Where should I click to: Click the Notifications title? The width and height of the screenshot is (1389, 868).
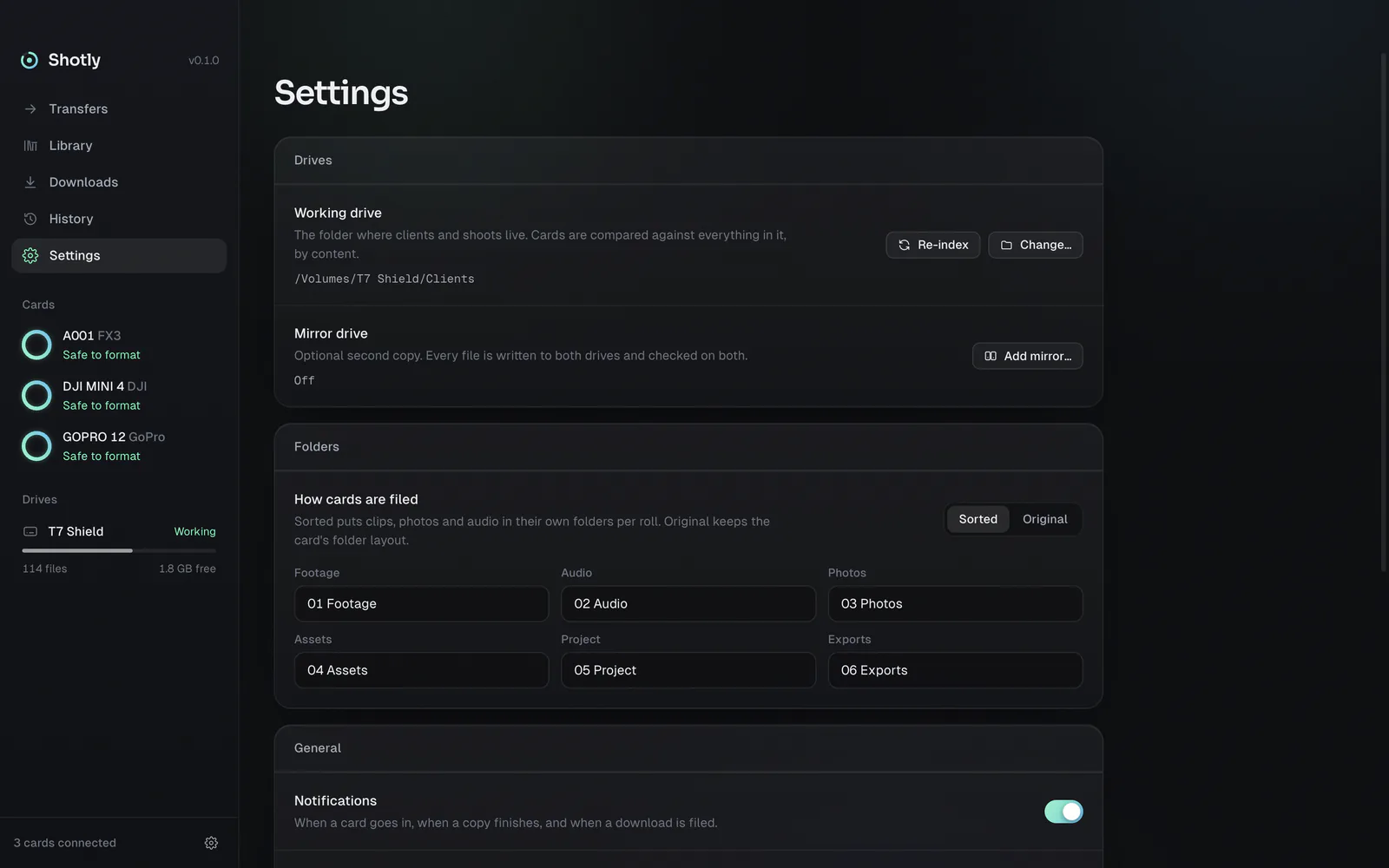click(x=335, y=800)
